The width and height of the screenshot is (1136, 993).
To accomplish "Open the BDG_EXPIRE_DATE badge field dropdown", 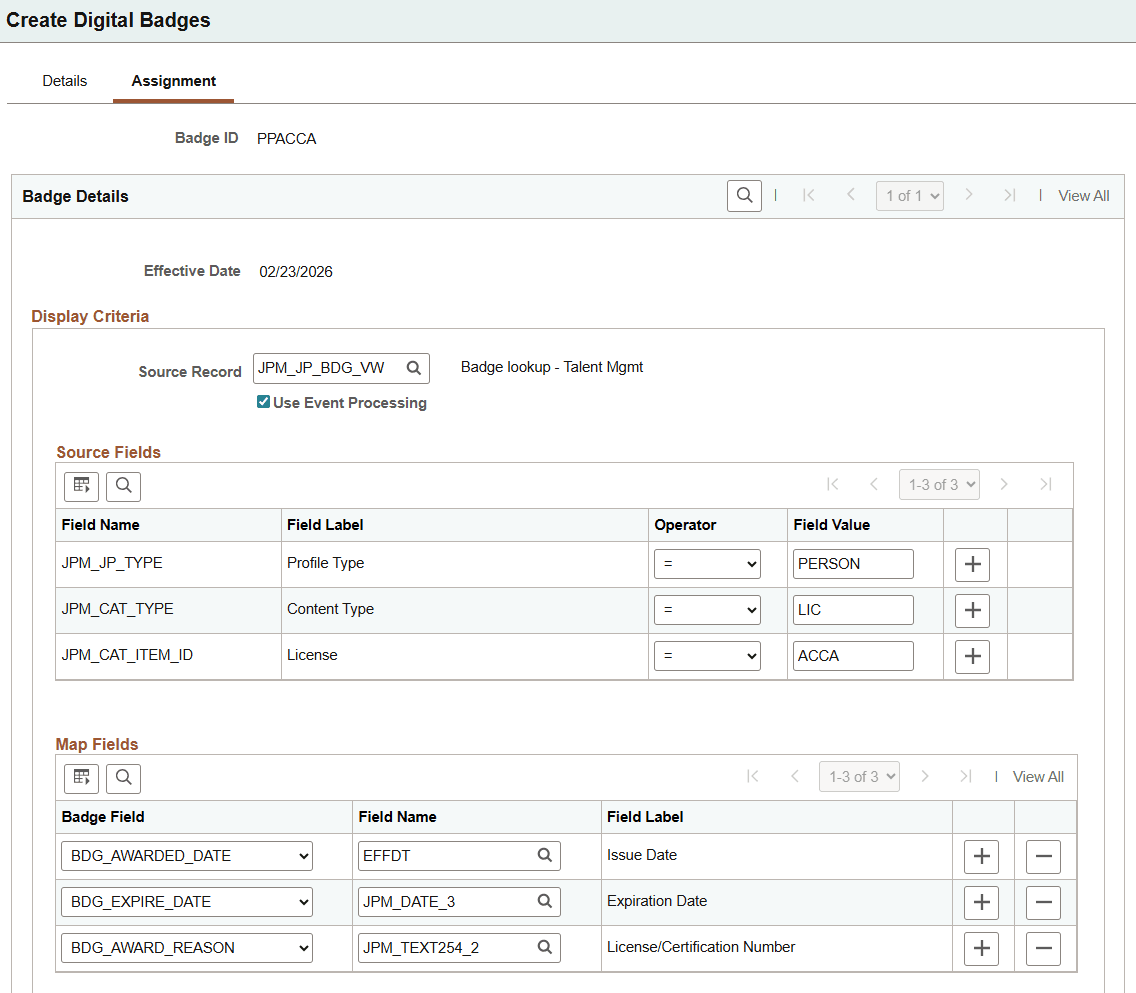I will [x=187, y=902].
